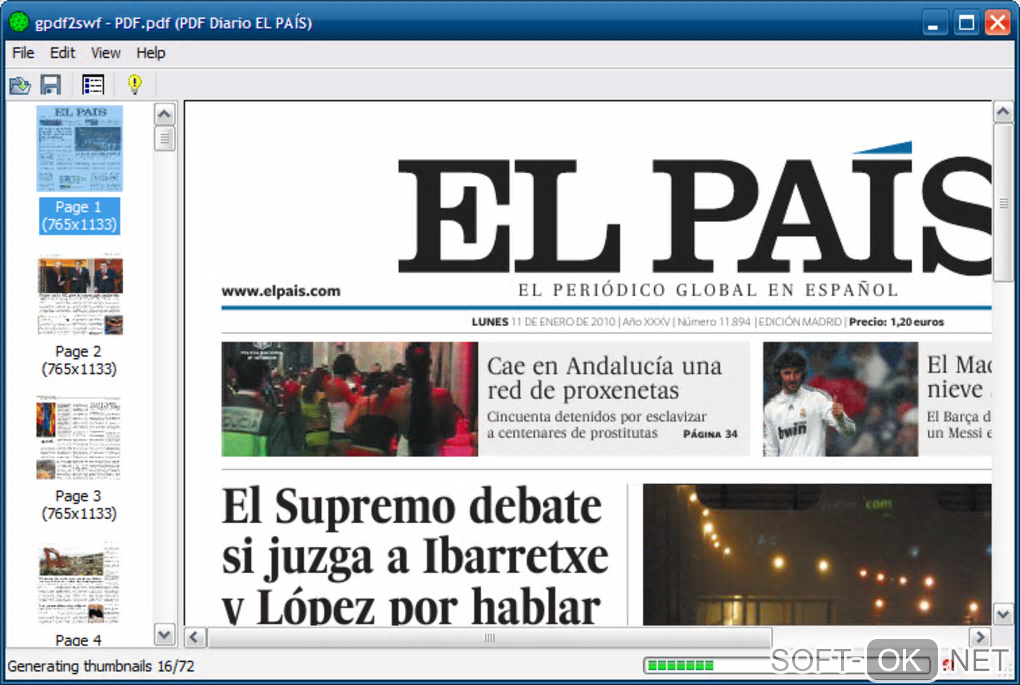
Task: Open a PDF file with the folder icon
Action: point(20,85)
